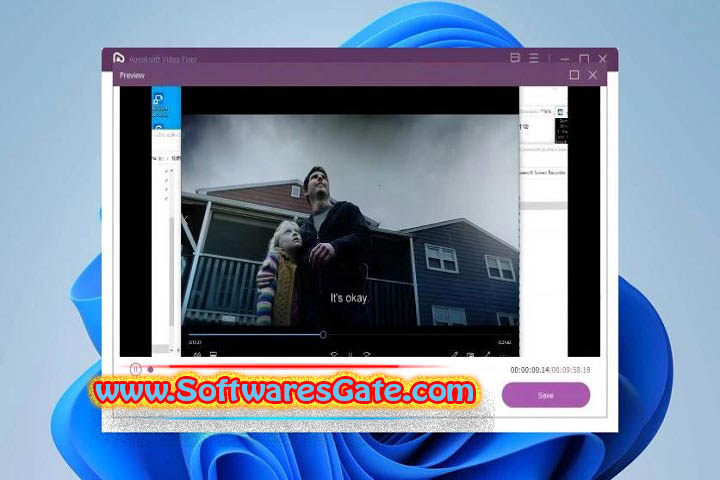Screen dimensions: 720x480
Task: Click the video preview showing "It's okay."
Action: coord(360,221)
